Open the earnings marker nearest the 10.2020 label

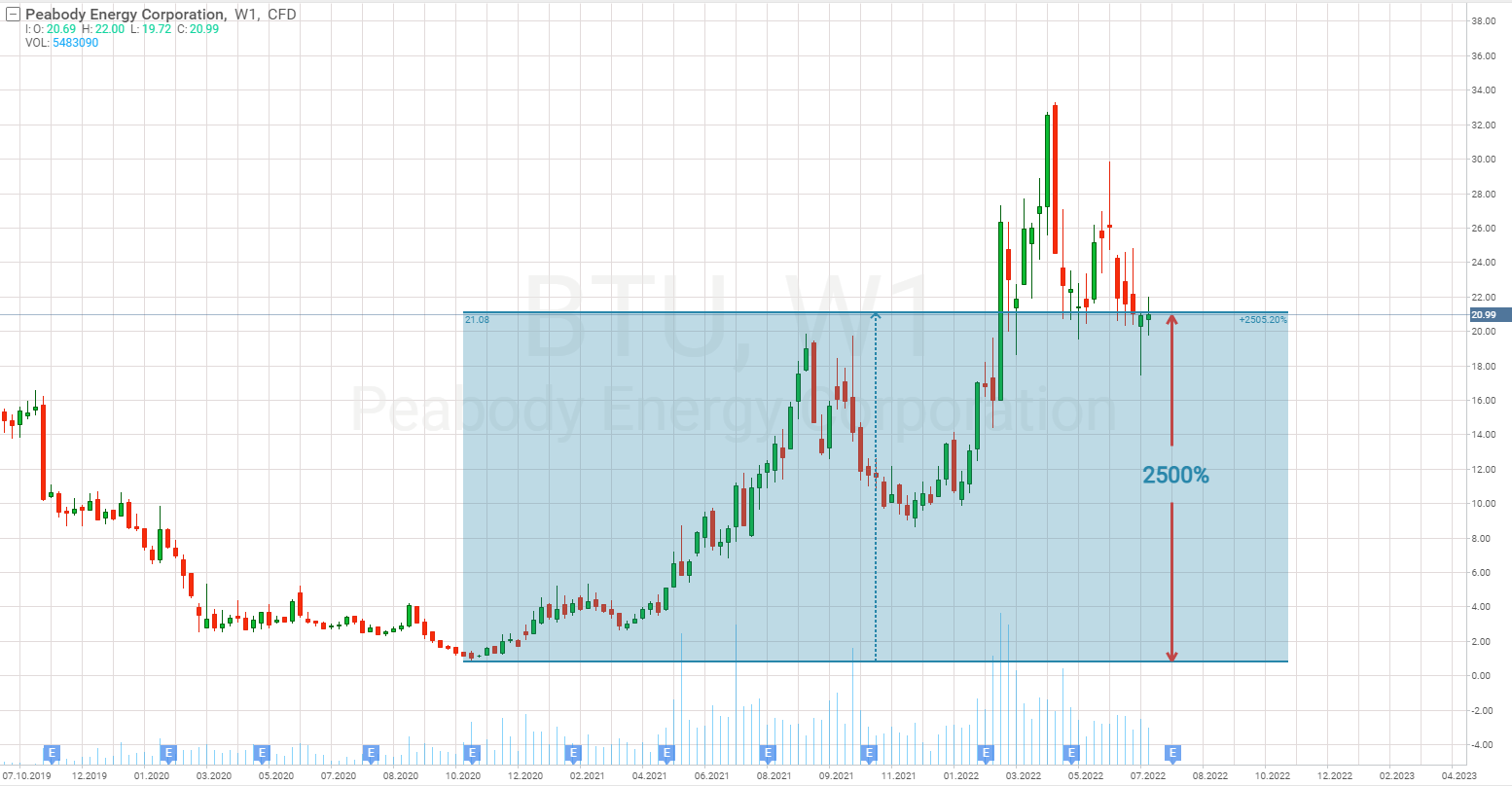(472, 752)
